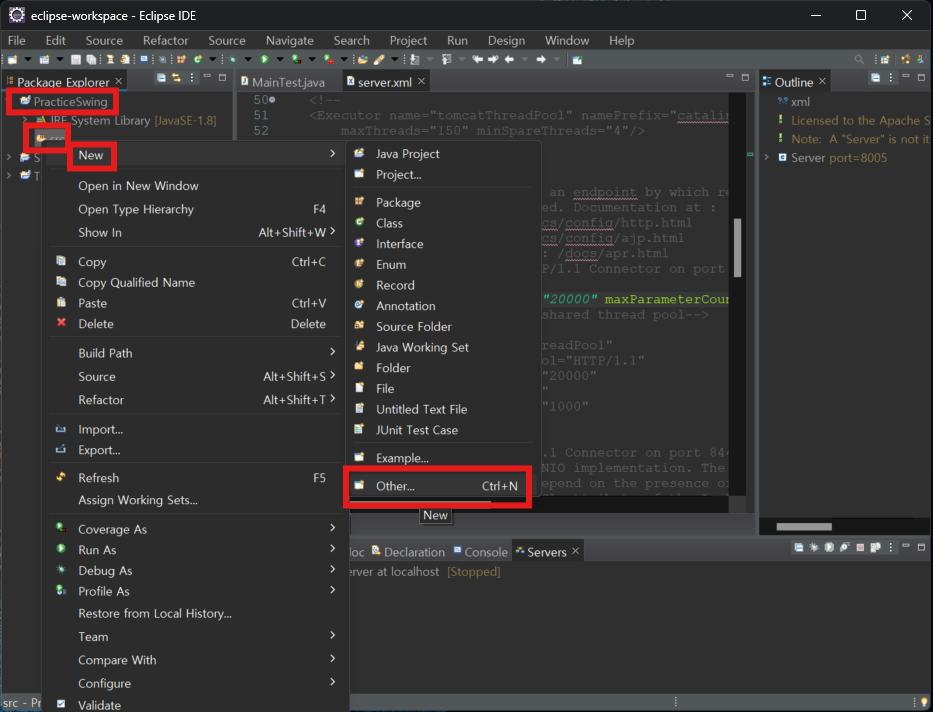Click Refresh in the context menu
The width and height of the screenshot is (933, 712).
coord(195,478)
